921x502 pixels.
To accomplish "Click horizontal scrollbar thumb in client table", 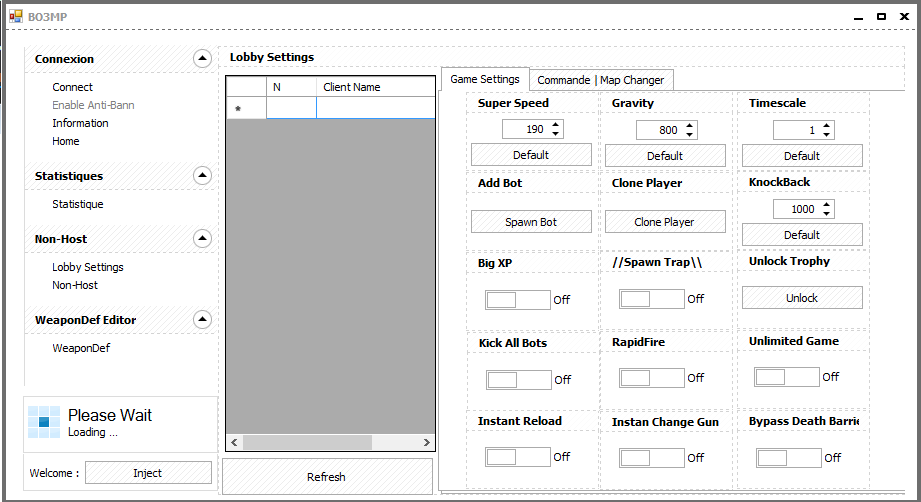I will 307,442.
